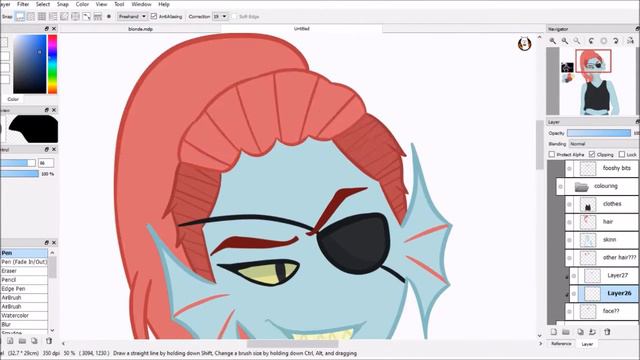The image size is (640, 360).
Task: Open the Tool menu
Action: (119, 4)
